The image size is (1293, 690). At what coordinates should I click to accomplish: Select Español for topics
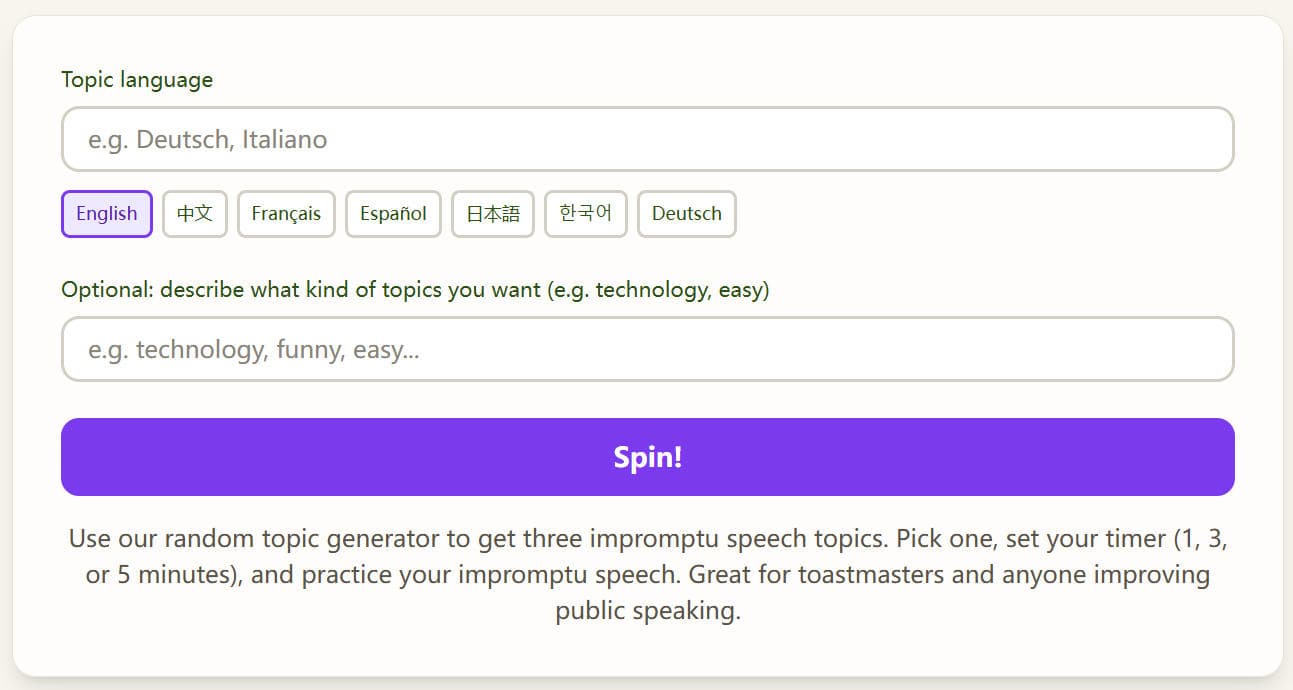click(x=392, y=213)
